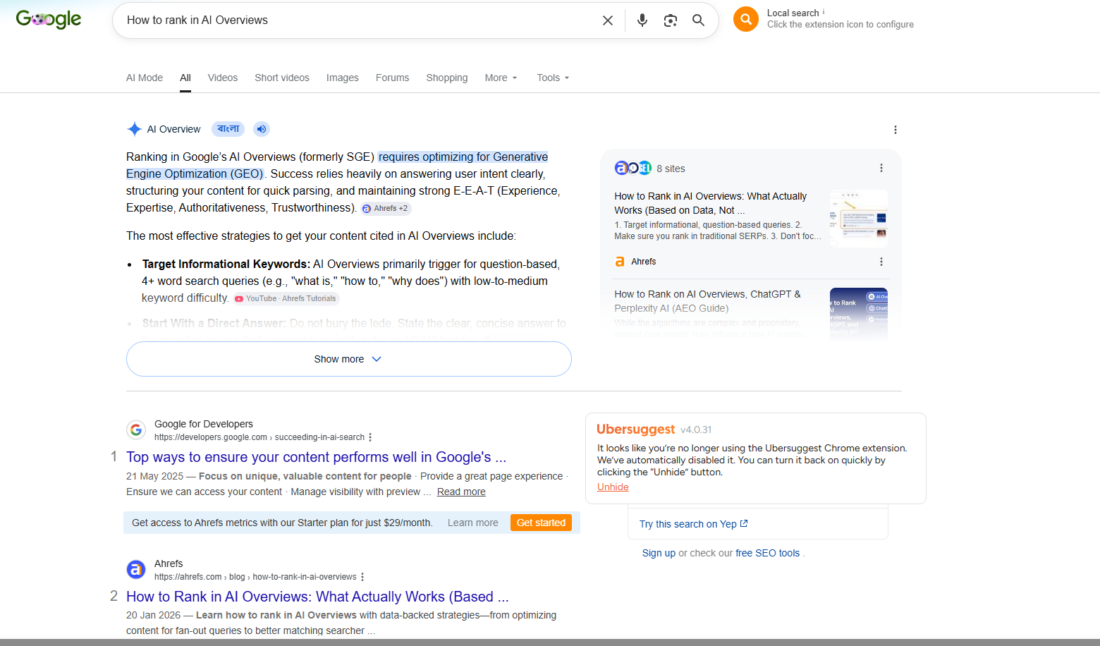1100x646 pixels.
Task: Open the 'What Actually Works' source card title
Action: coord(711,203)
